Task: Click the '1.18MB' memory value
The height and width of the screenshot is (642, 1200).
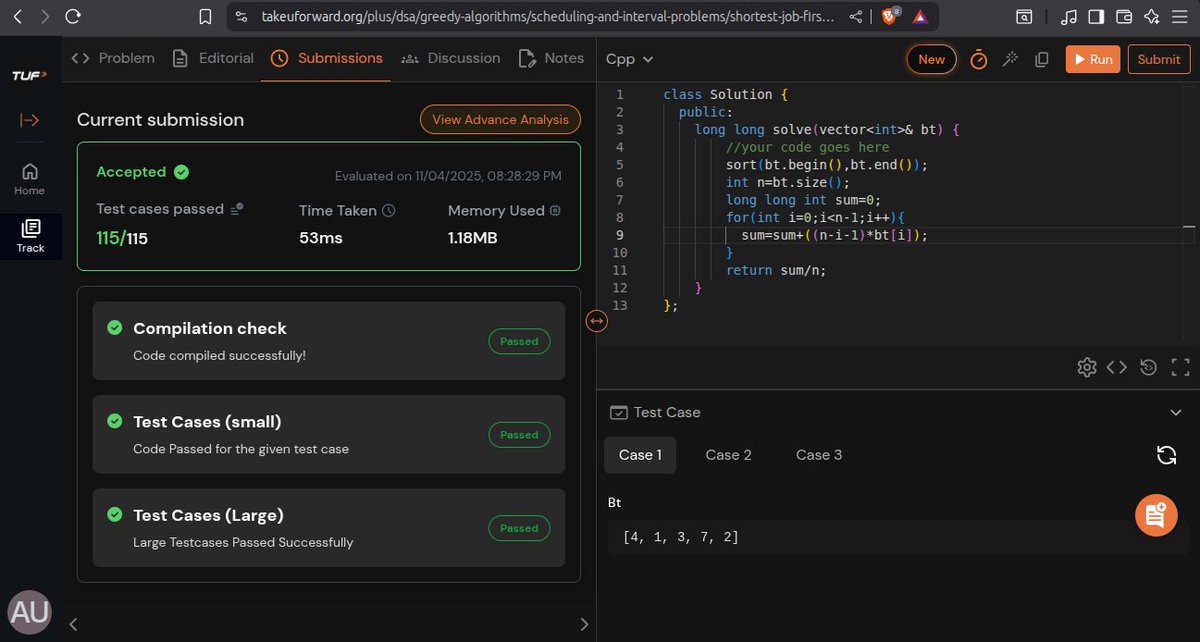Action: (473, 238)
